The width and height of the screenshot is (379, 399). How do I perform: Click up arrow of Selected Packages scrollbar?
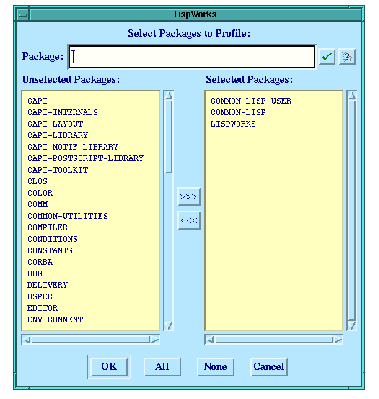tap(352, 95)
